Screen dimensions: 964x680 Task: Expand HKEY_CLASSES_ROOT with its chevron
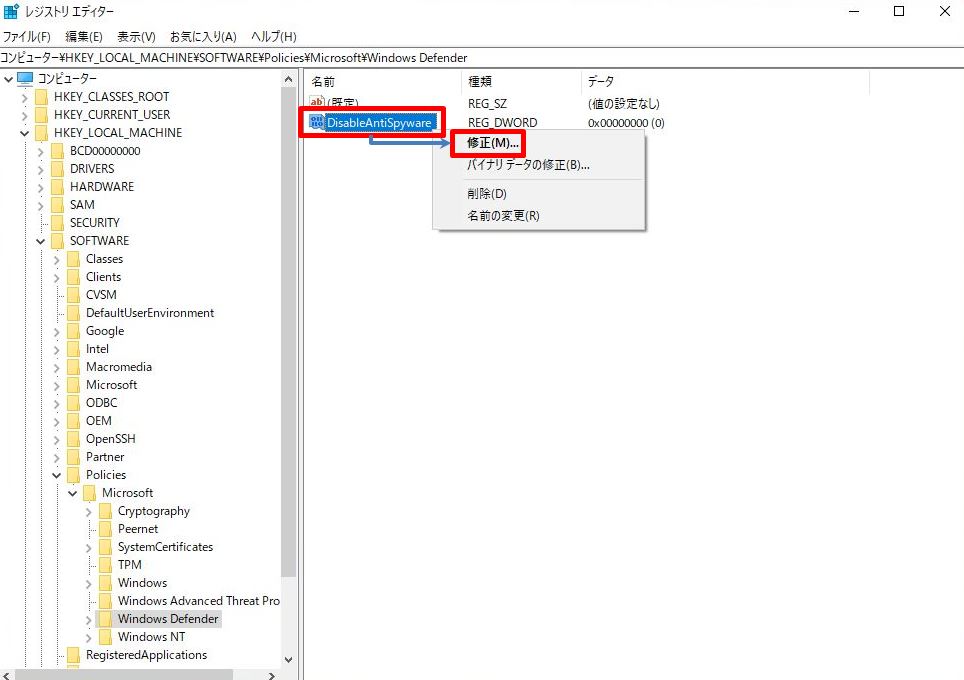(x=25, y=97)
